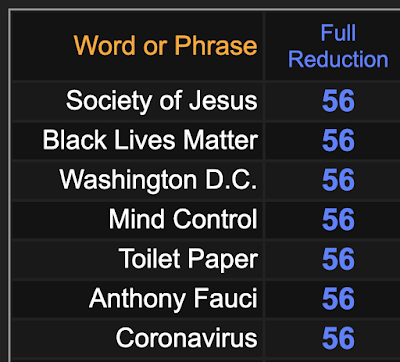
Task: Click the 56 value beside Society of Jesus
Action: pyautogui.click(x=338, y=101)
